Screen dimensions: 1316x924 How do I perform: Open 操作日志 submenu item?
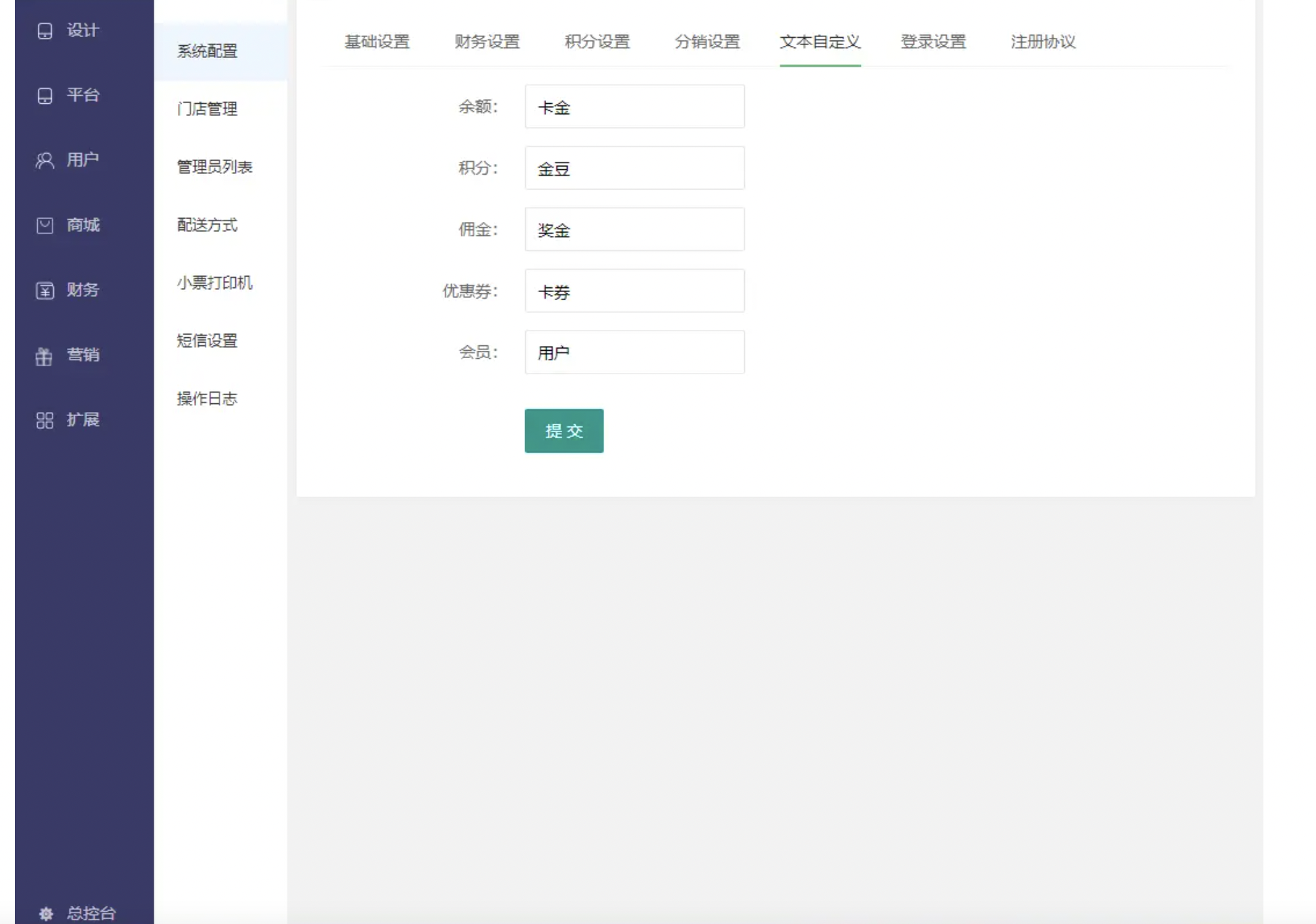coord(207,399)
